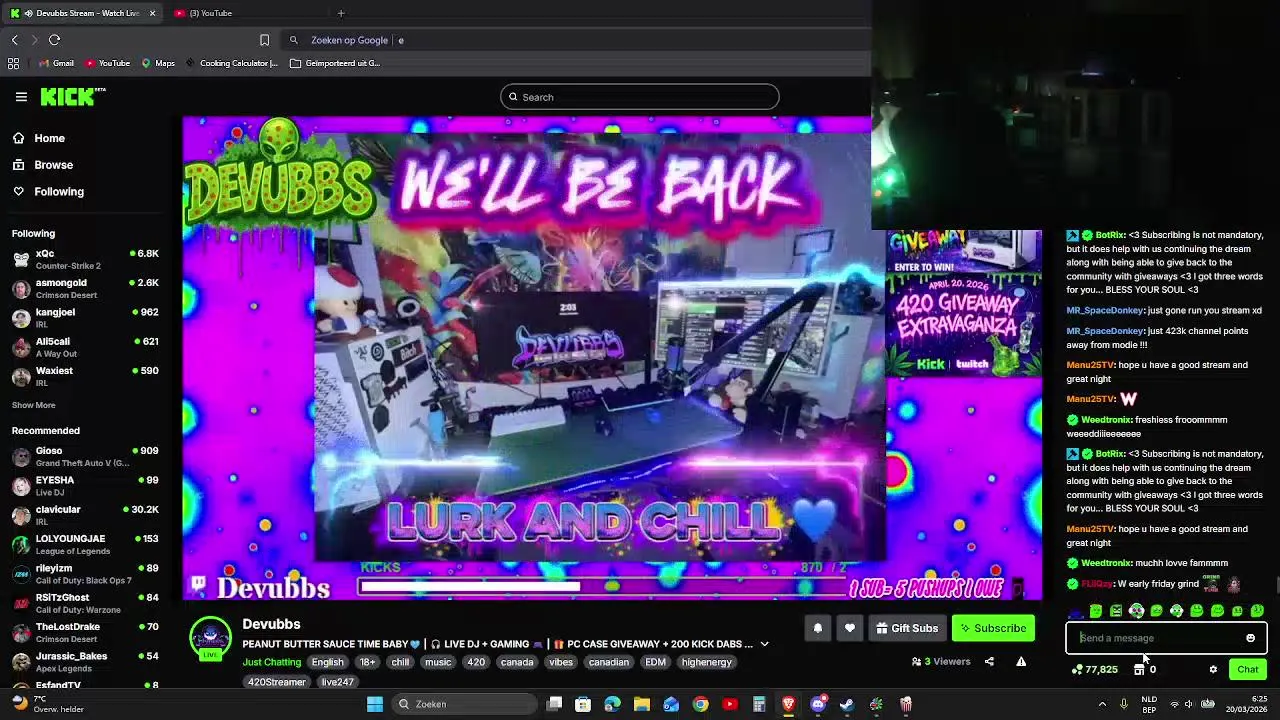Screen dimensions: 1280x720
Task: Open the Kick hamburger sidebar menu
Action: tap(21, 97)
